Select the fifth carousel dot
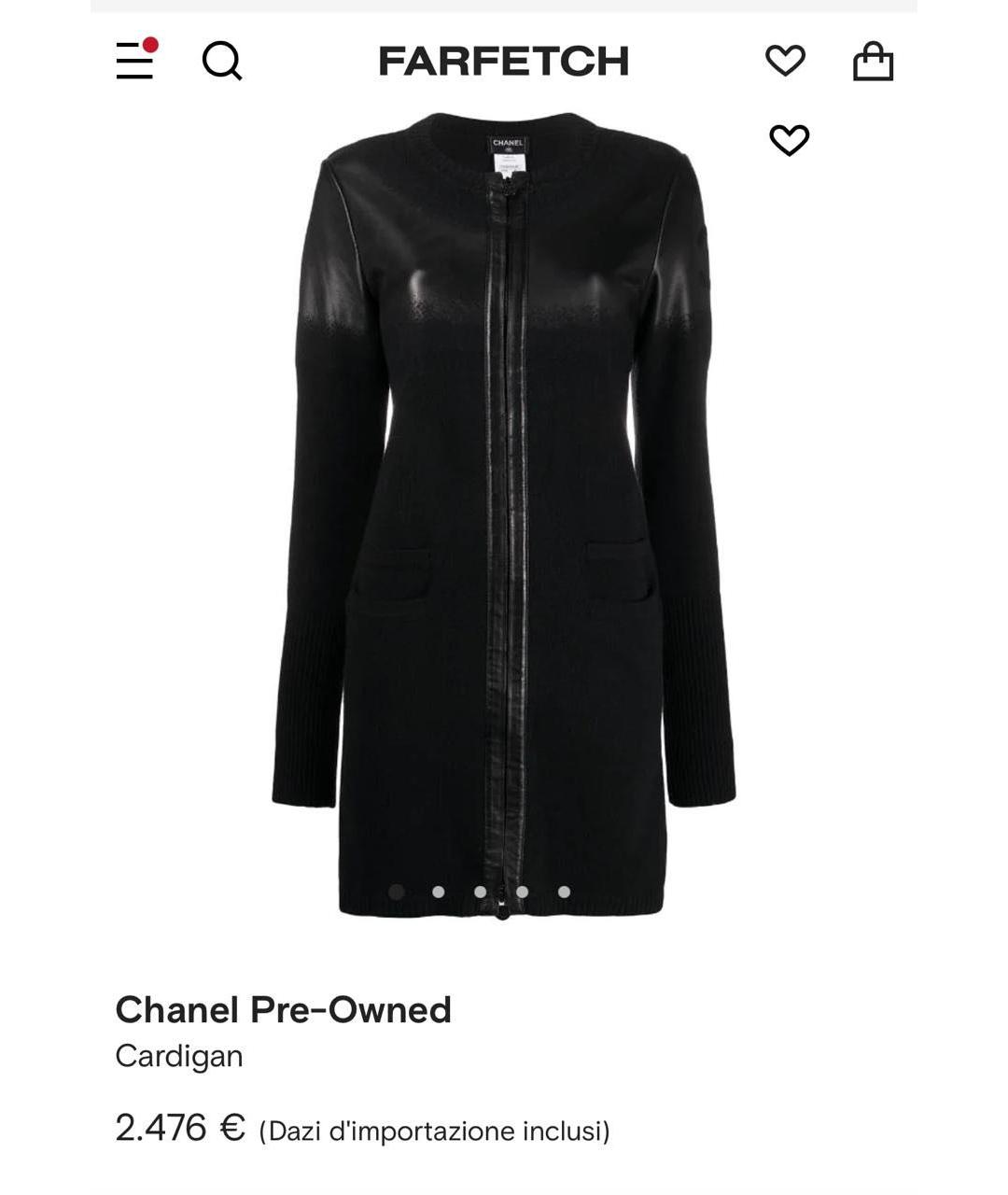Viewport: 1008px width, 1195px height. [x=564, y=892]
